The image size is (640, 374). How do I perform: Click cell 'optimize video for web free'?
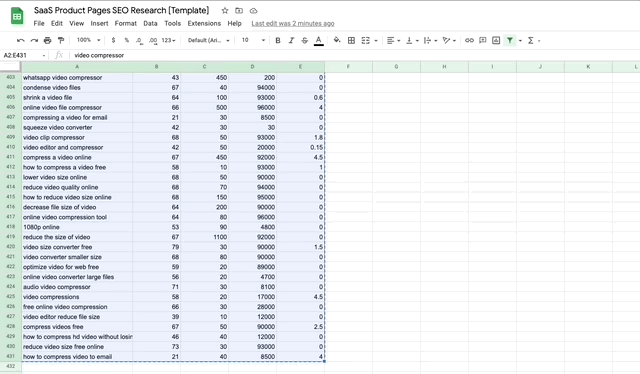coord(77,267)
